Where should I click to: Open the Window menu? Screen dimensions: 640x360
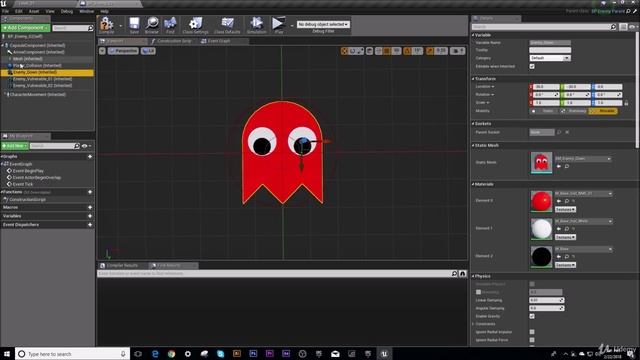(87, 11)
